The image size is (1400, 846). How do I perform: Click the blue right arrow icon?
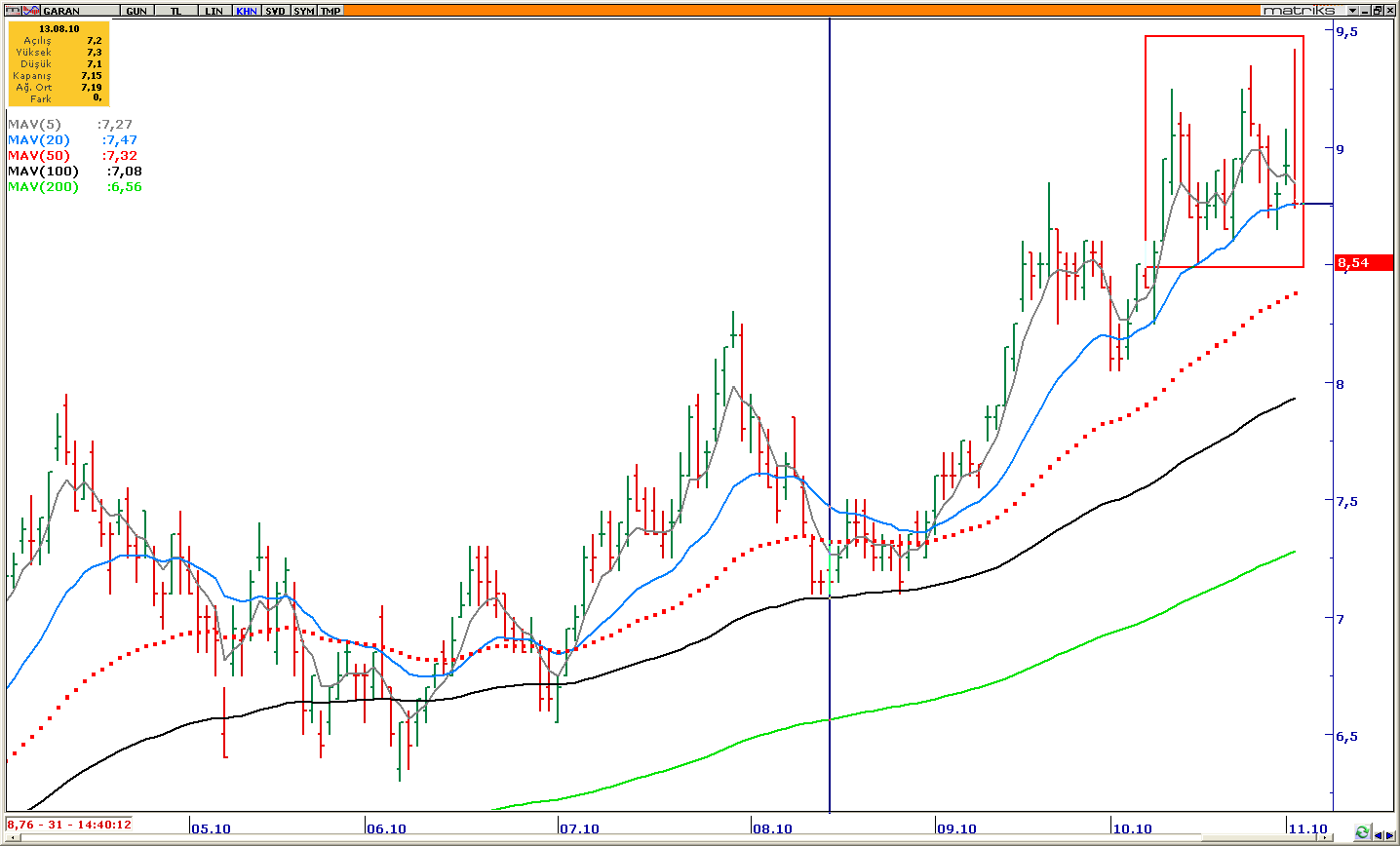1391,833
